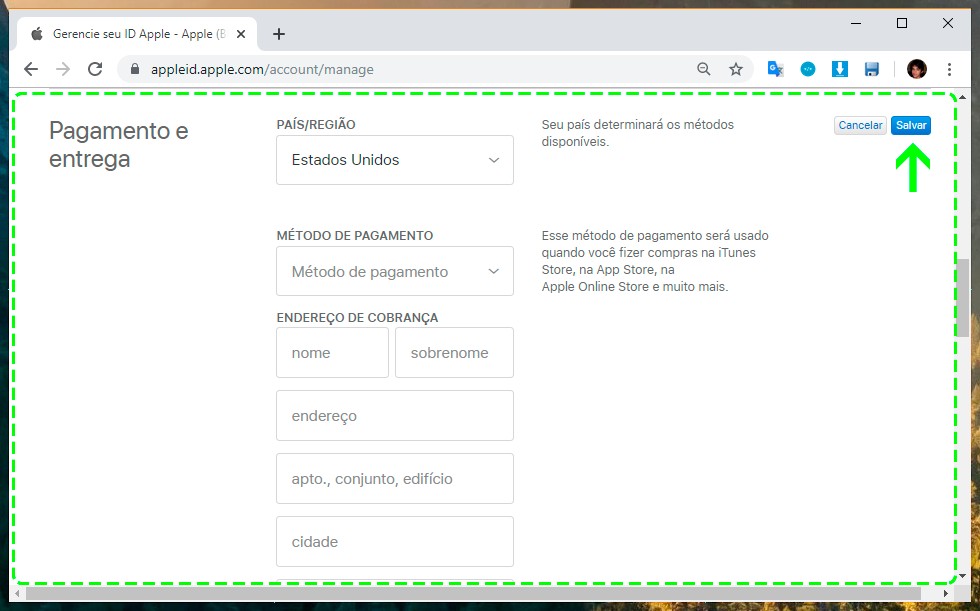Open the blue download arrow extension
The image size is (980, 611).
839,69
